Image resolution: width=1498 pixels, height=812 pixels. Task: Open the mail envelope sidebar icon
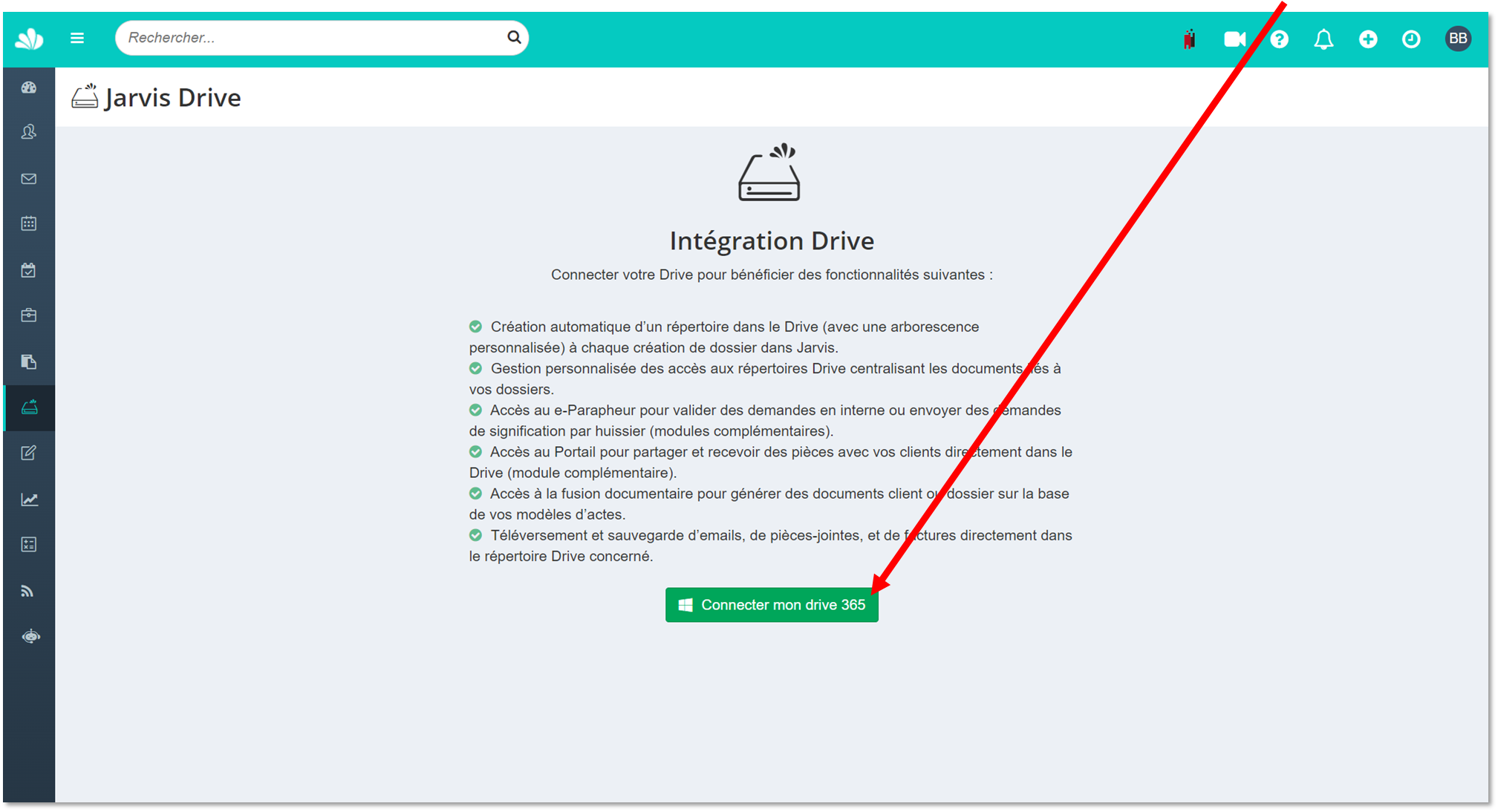[x=29, y=179]
